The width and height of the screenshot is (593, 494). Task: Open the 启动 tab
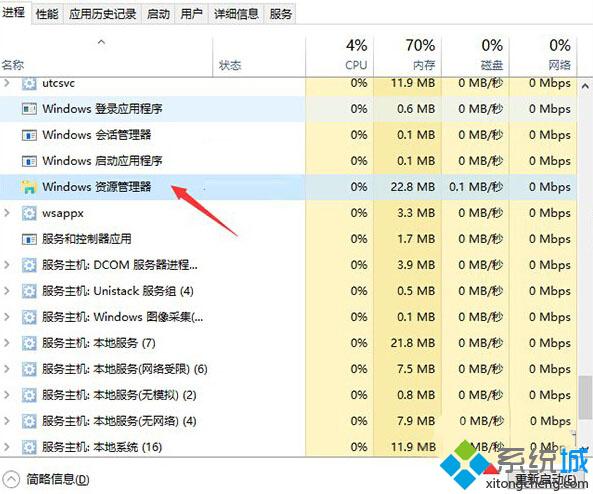tap(158, 14)
